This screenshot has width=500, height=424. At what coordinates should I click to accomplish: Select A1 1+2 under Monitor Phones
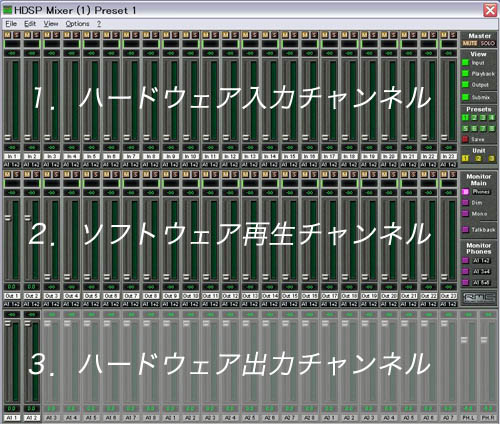pos(465,261)
